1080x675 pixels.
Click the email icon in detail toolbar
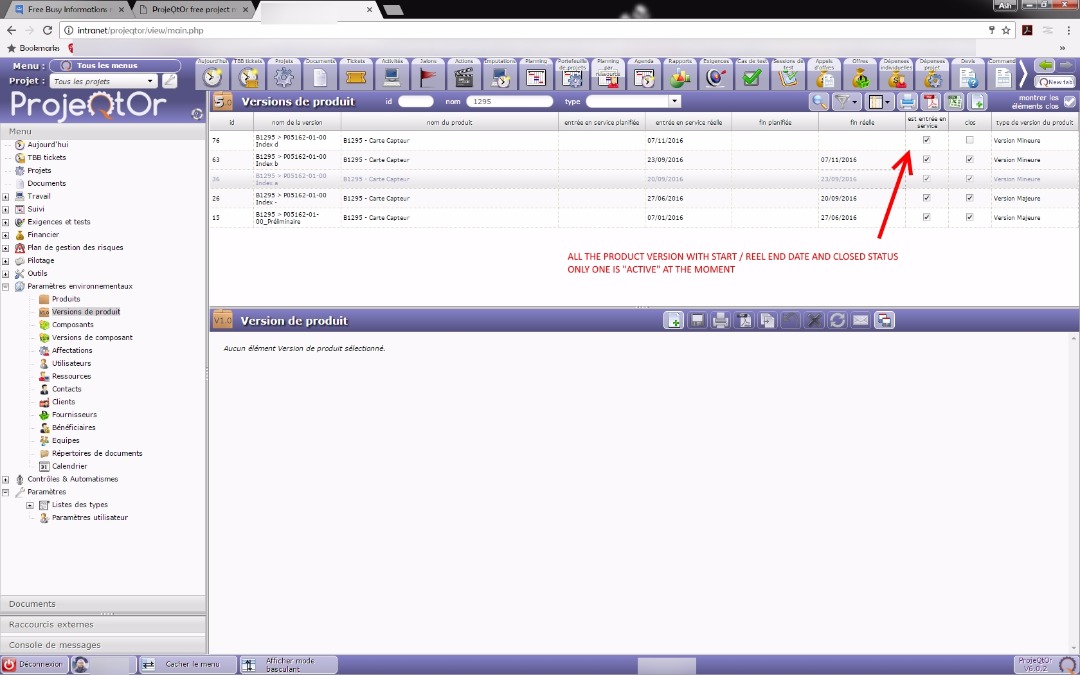(x=860, y=320)
